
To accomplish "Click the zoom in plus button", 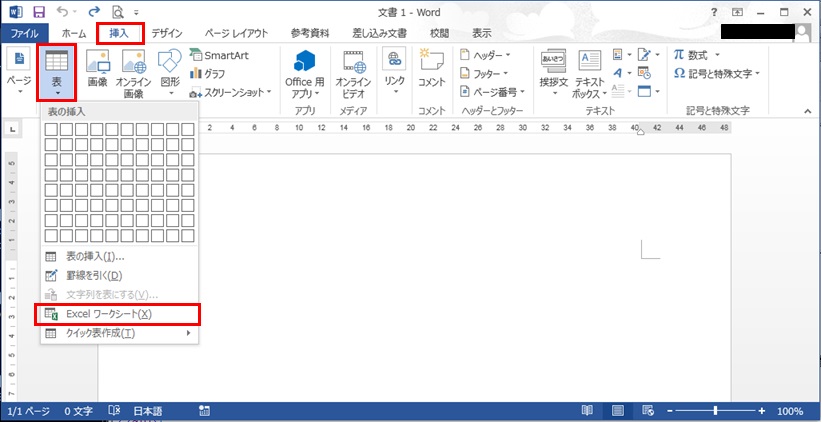I will 762,412.
